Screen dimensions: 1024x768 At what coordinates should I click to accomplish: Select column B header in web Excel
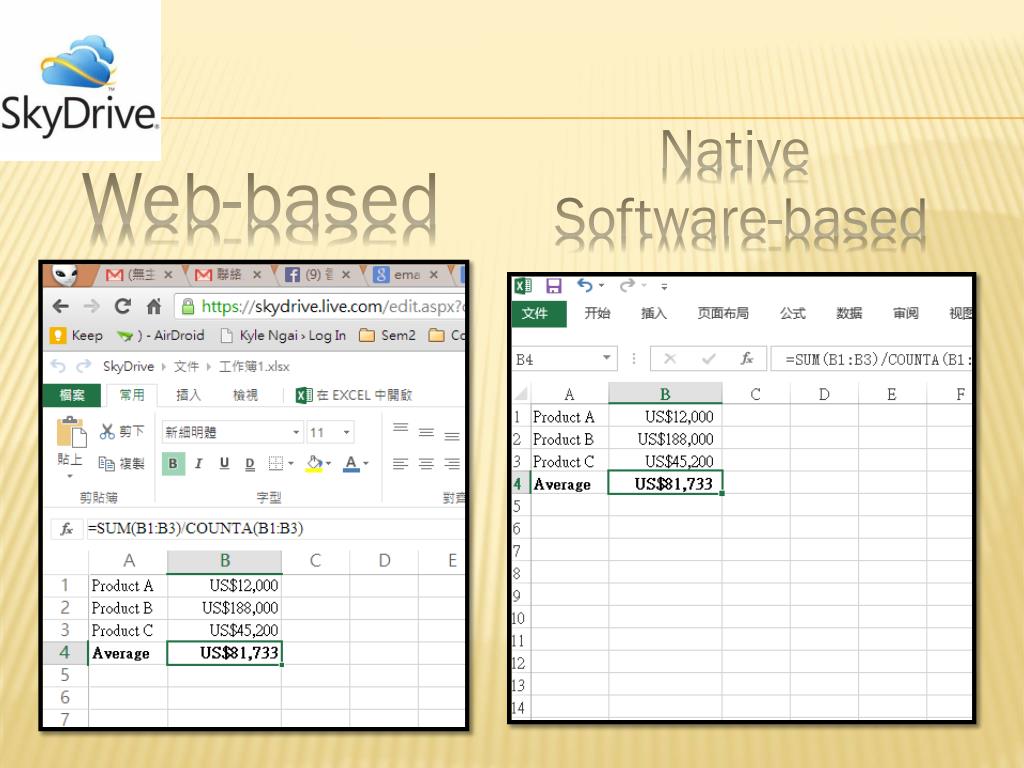(x=225, y=561)
